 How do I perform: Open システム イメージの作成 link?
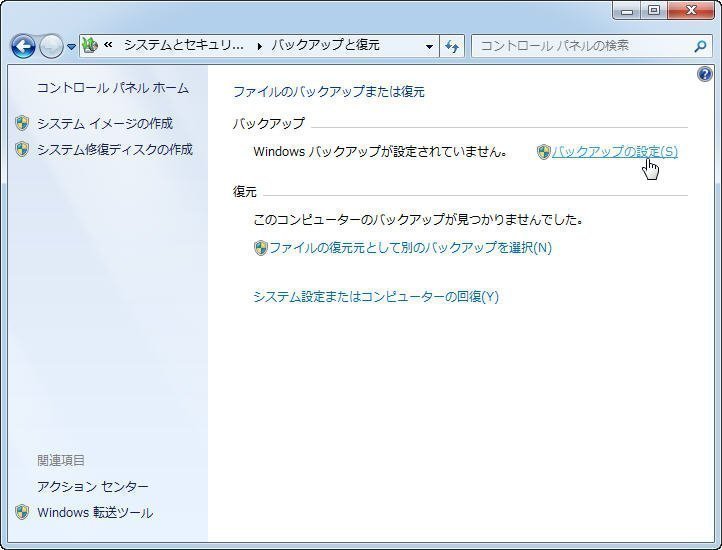105,123
